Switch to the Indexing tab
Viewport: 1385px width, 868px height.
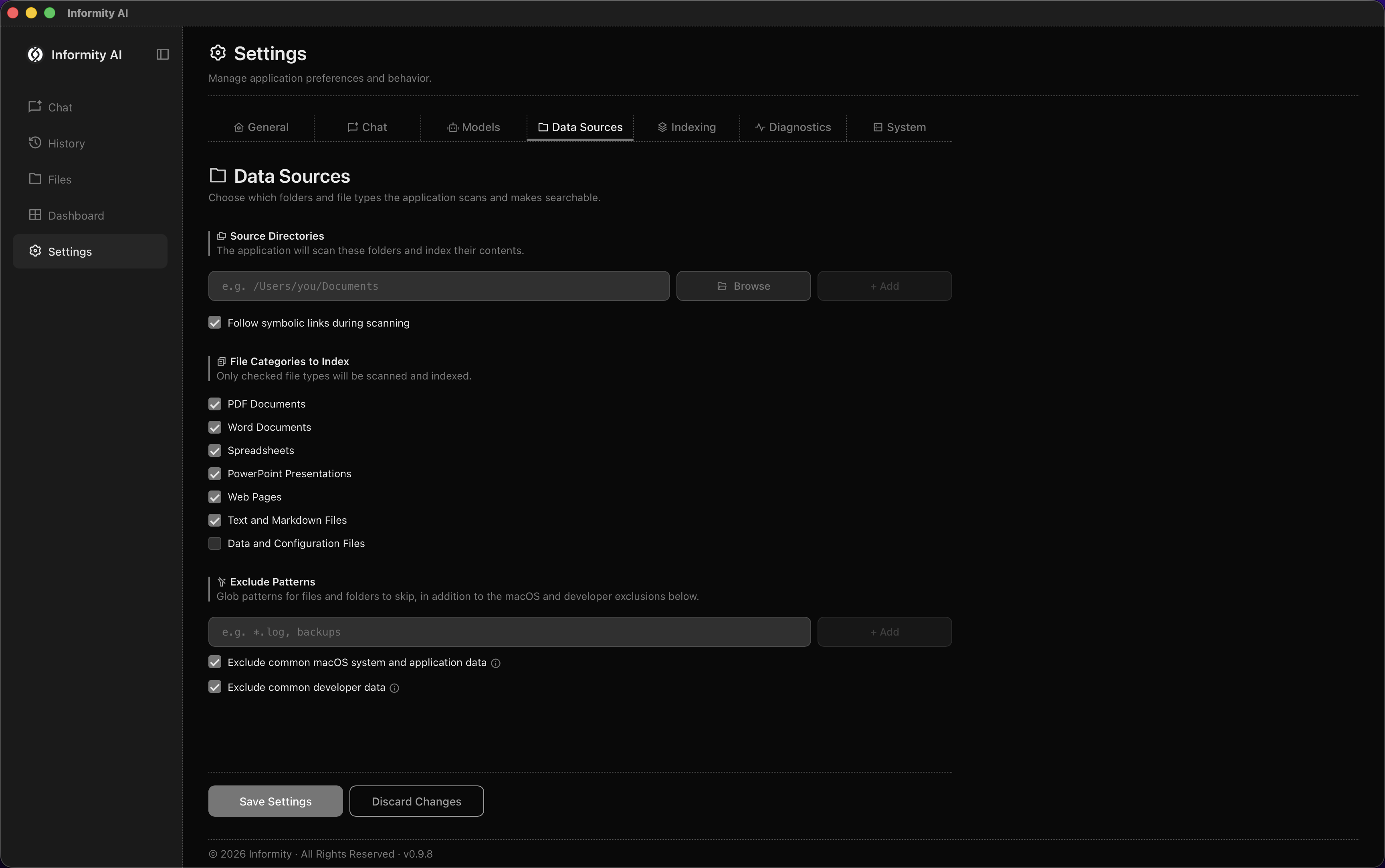(686, 127)
